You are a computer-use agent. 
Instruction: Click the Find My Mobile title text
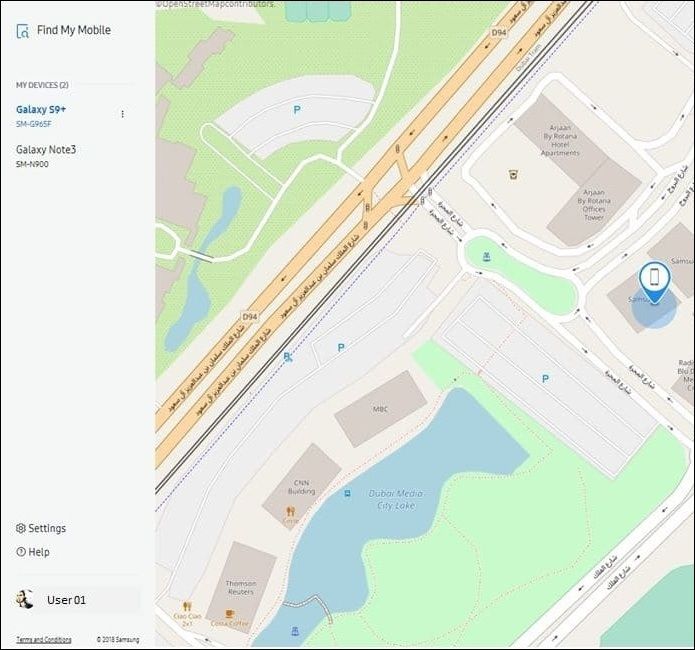click(x=74, y=30)
